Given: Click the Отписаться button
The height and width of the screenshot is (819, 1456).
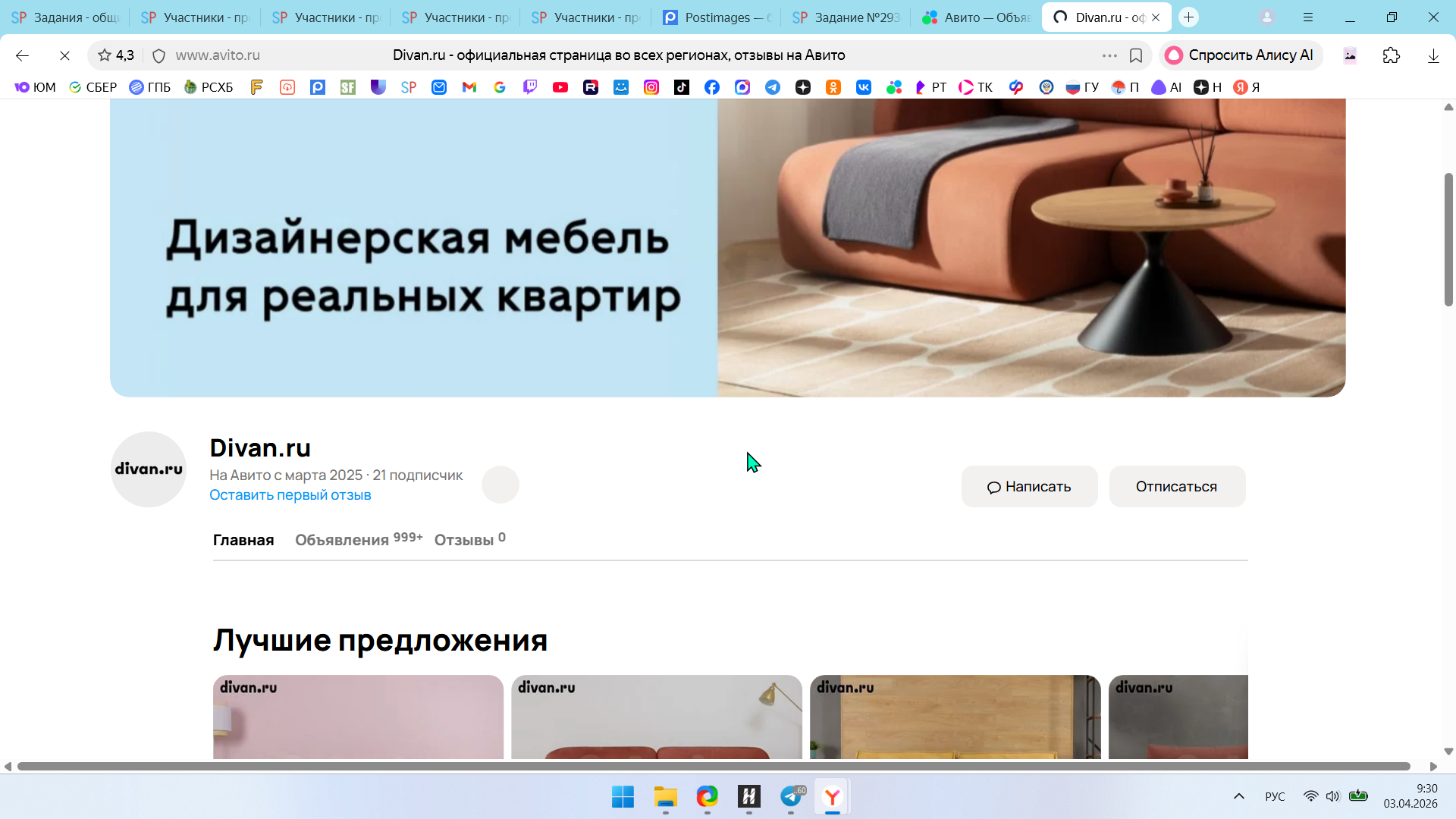Looking at the screenshot, I should point(1176,486).
